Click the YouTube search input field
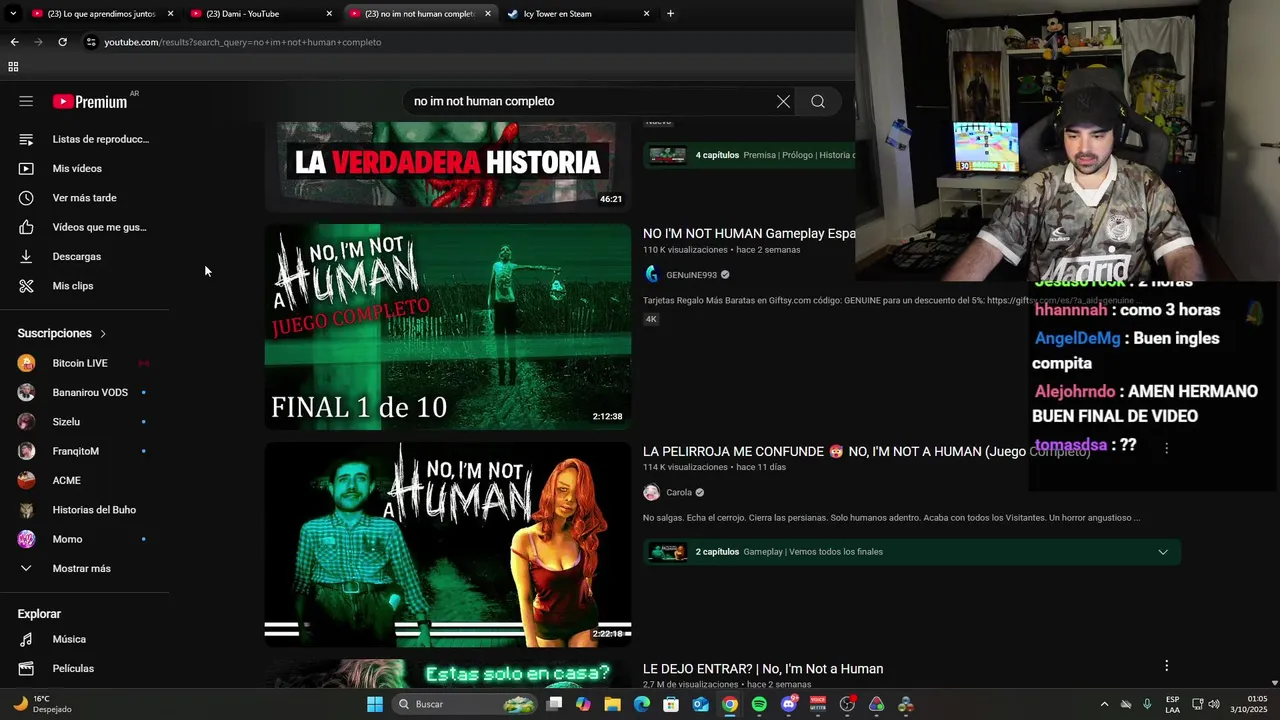The image size is (1280, 720). [x=590, y=101]
